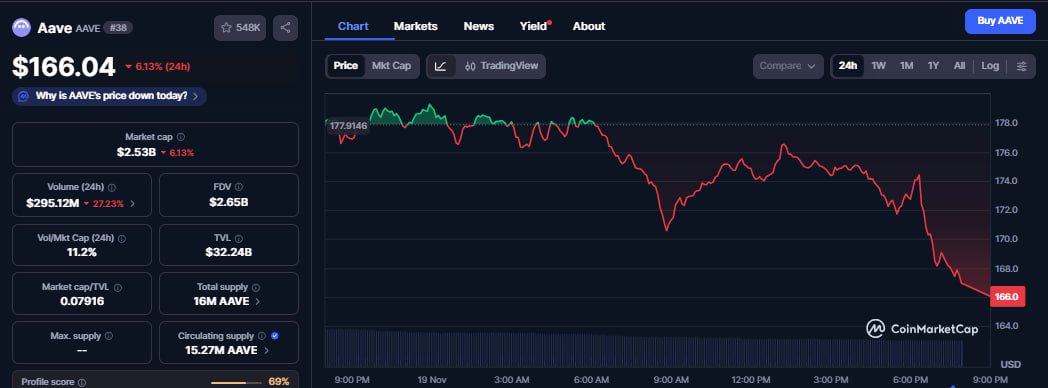The height and width of the screenshot is (388, 1048).
Task: Click the 177.9146 opening price label
Action: [348, 126]
